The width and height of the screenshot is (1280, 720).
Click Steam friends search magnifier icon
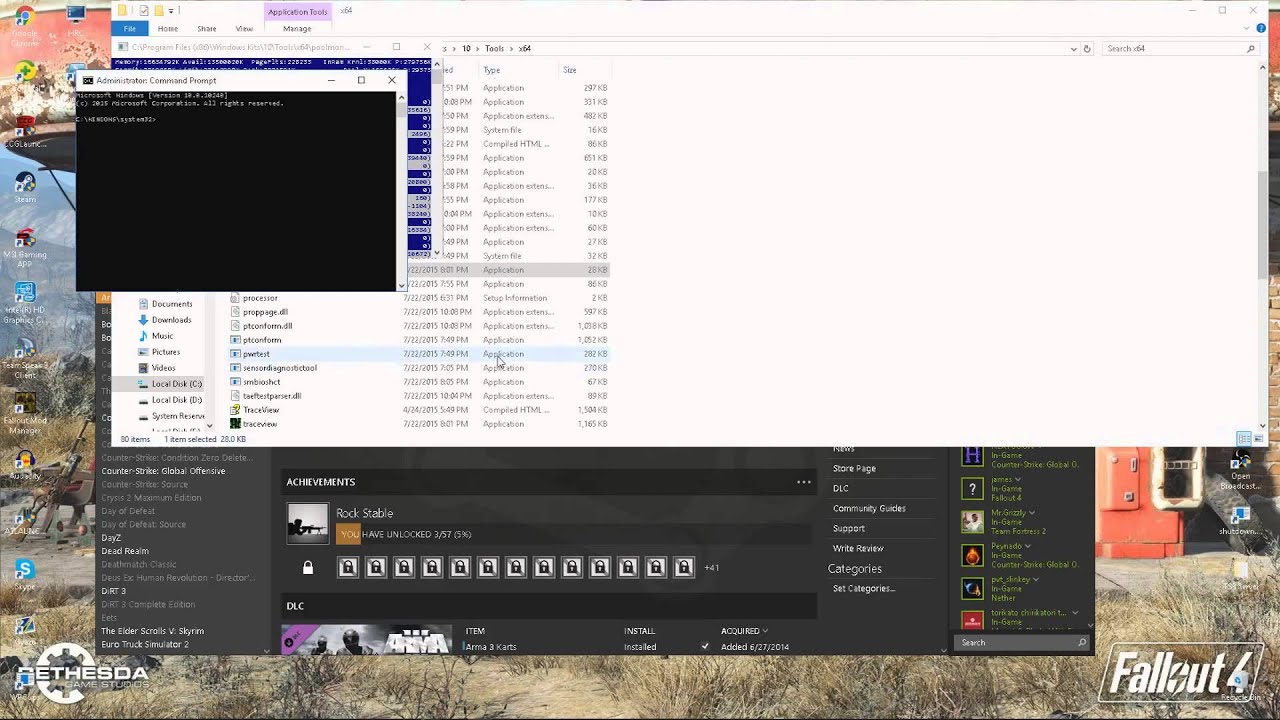coord(1082,643)
